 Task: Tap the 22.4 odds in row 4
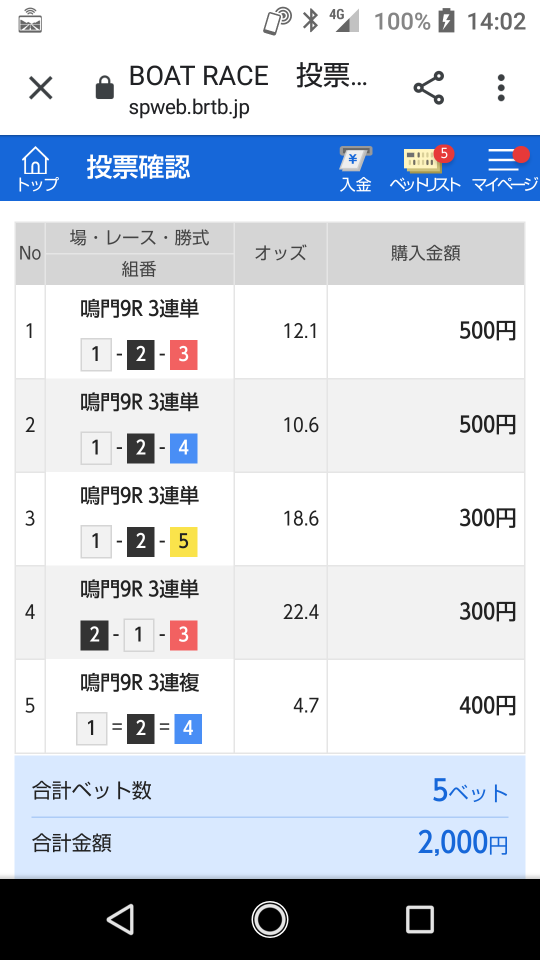301,612
